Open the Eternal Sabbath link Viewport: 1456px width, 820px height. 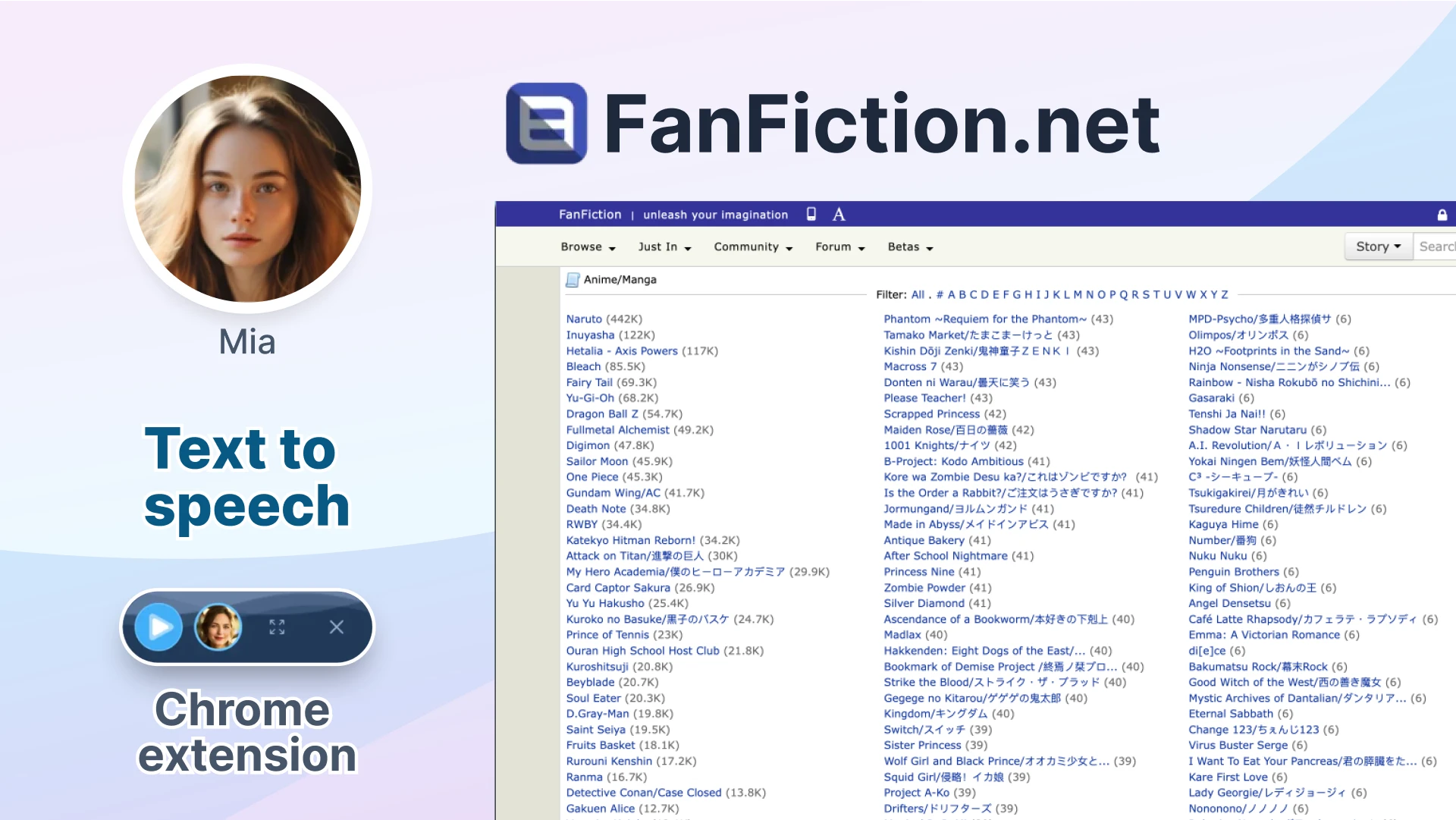coord(1231,714)
